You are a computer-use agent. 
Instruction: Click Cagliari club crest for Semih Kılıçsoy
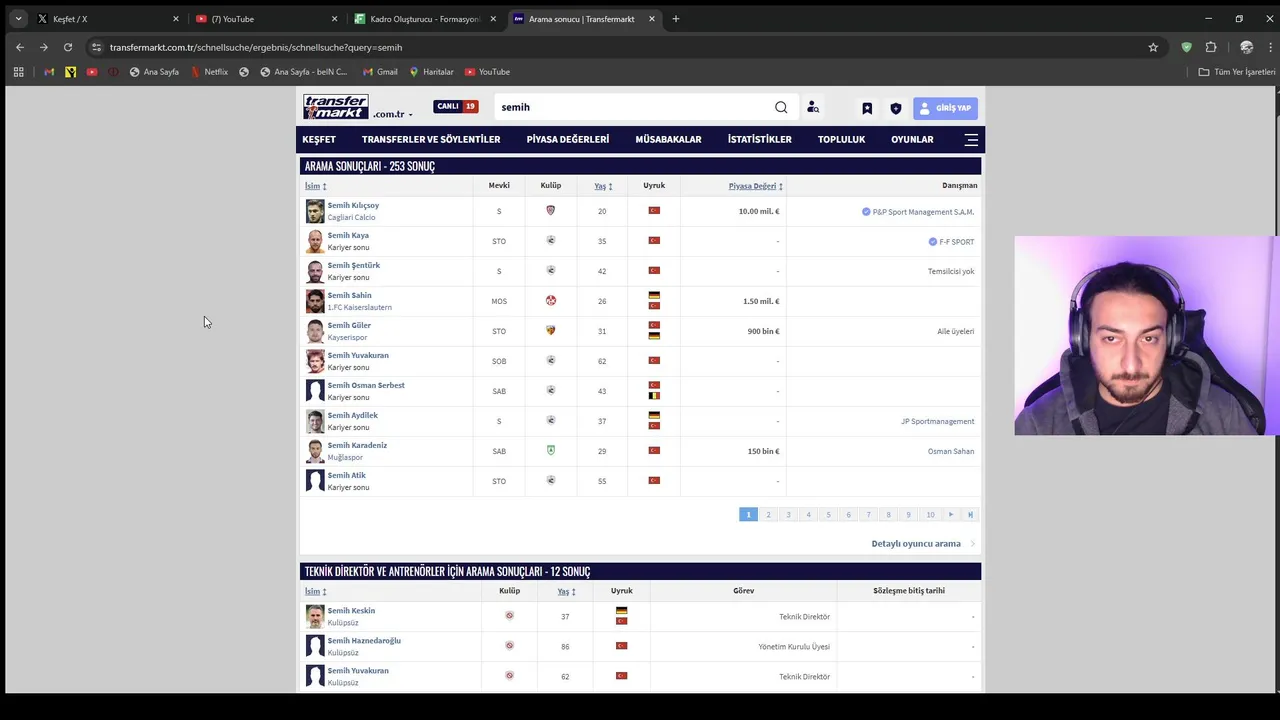coord(551,211)
